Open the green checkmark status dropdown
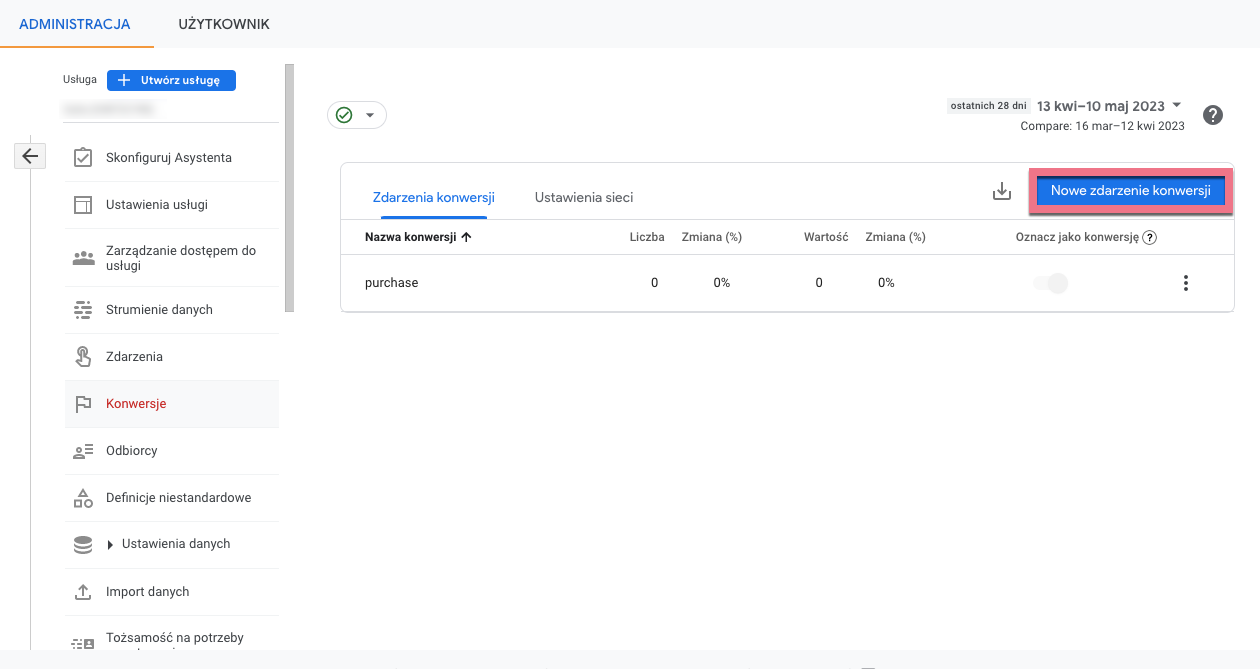 [x=357, y=115]
